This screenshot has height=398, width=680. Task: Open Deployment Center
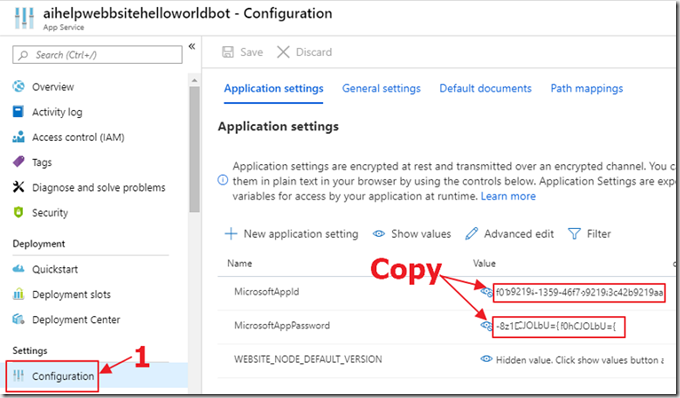(x=66, y=320)
